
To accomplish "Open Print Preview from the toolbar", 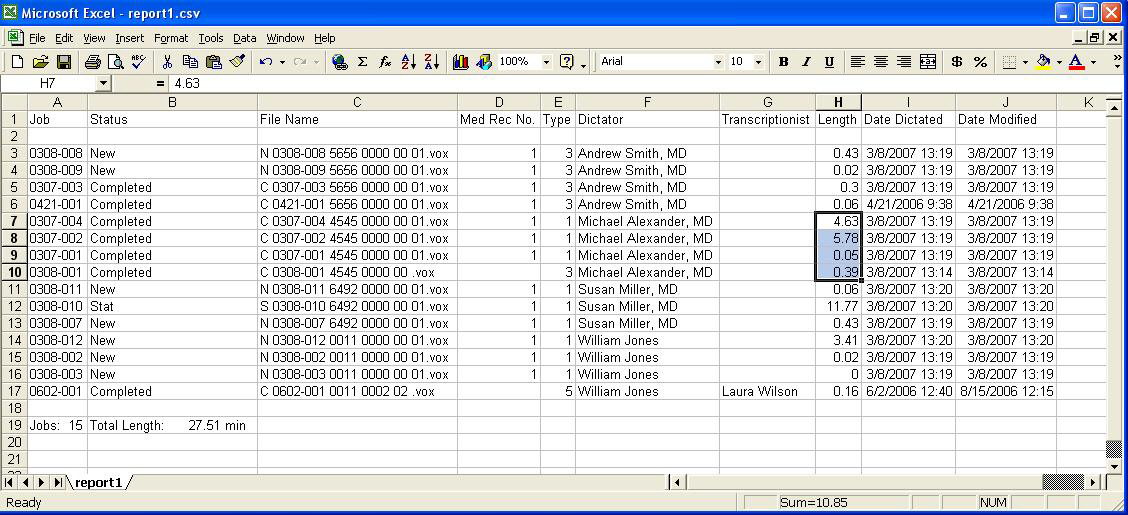I will pos(115,62).
